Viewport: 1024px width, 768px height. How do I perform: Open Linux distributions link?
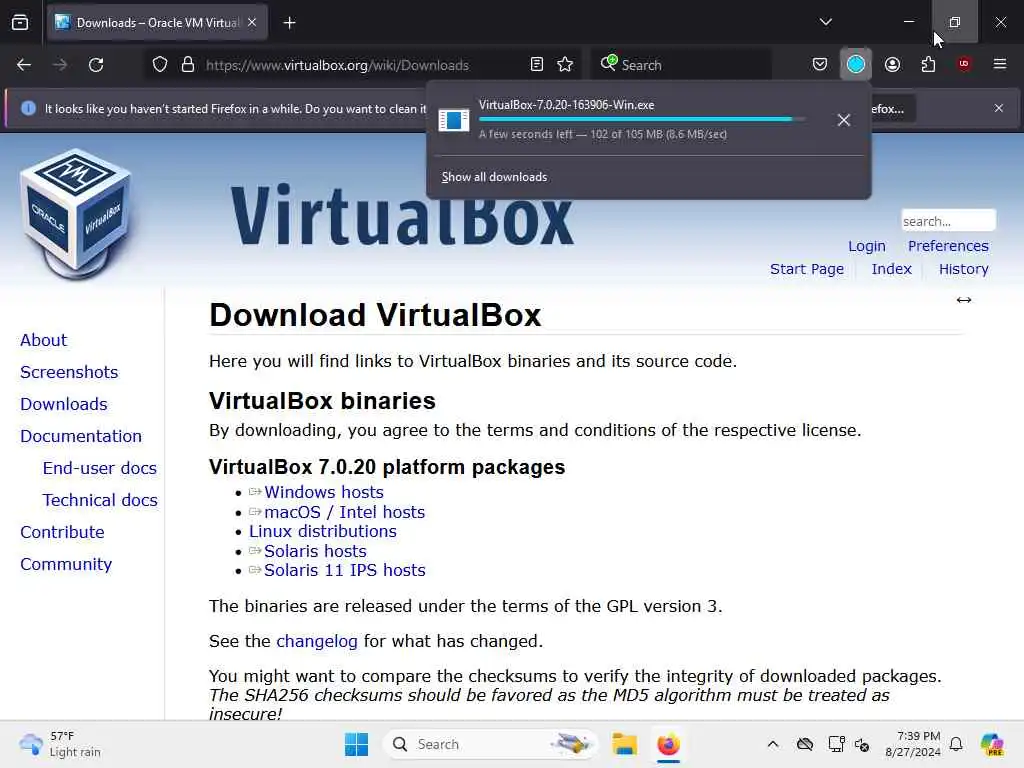pyautogui.click(x=323, y=532)
